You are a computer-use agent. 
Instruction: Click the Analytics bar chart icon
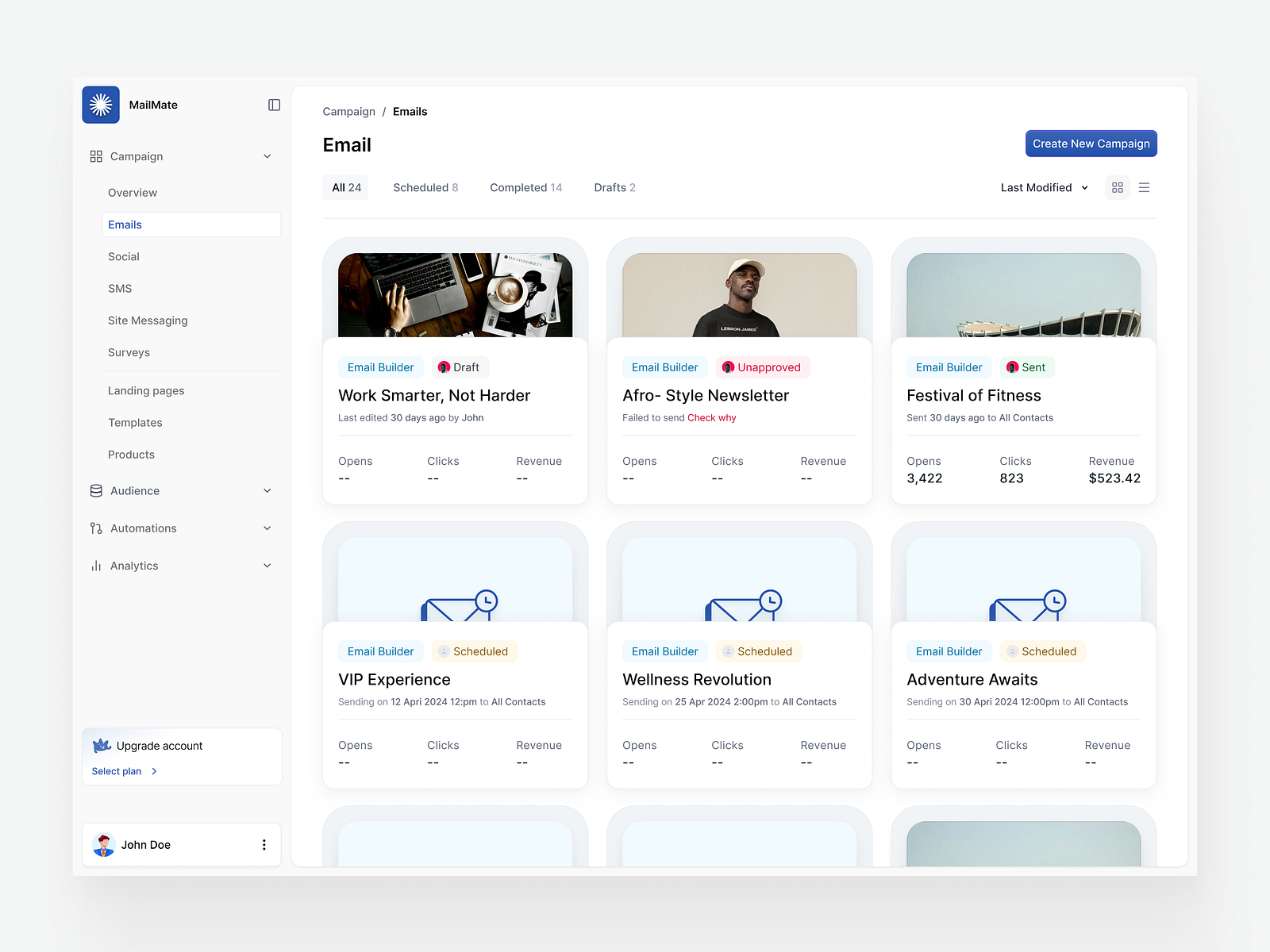[96, 566]
